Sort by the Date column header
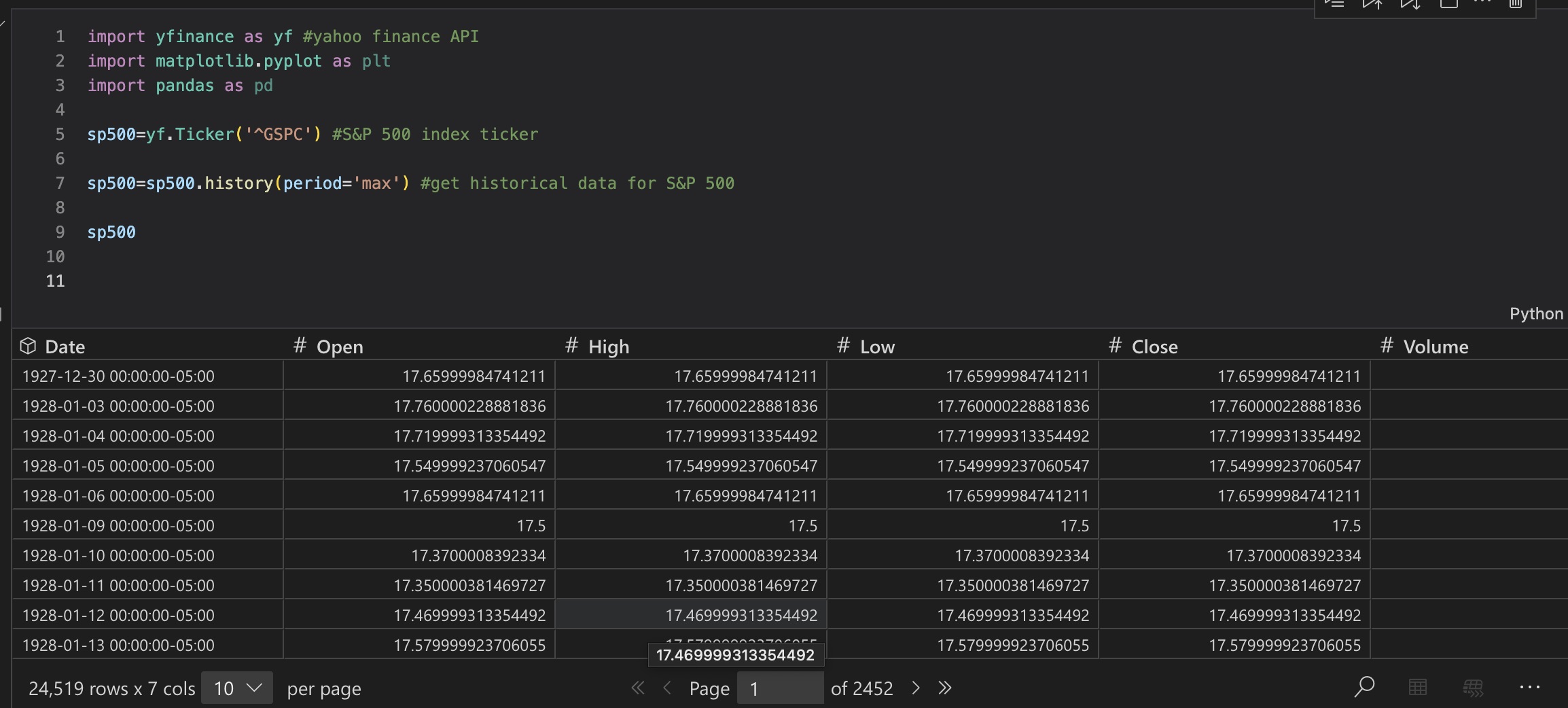The image size is (1568, 708). point(65,347)
